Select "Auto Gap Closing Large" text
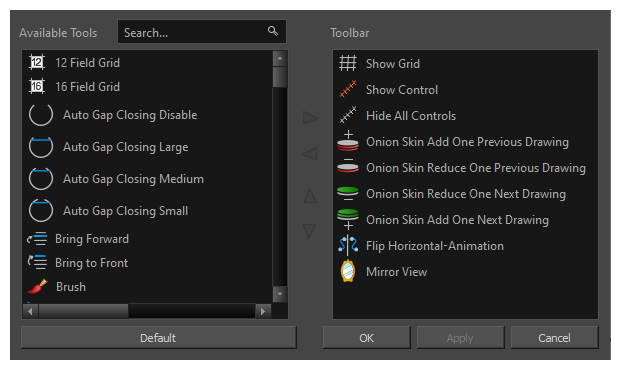Screen dimensions: 621x370 tap(126, 147)
